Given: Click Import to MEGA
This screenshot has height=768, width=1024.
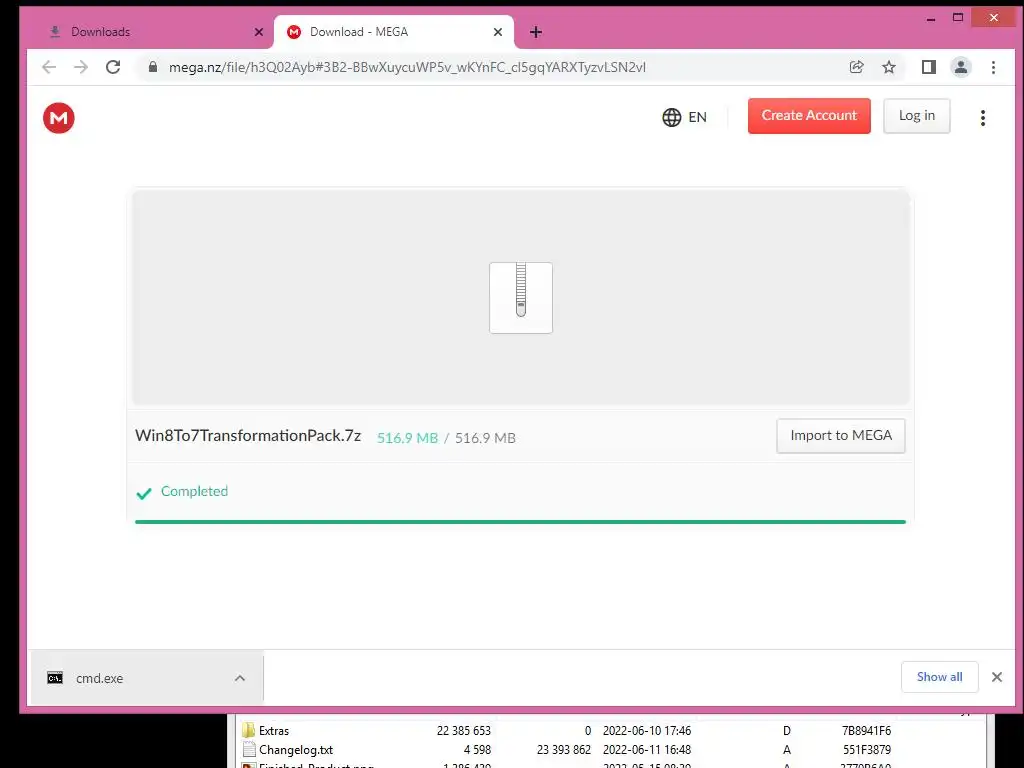Looking at the screenshot, I should click(840, 436).
